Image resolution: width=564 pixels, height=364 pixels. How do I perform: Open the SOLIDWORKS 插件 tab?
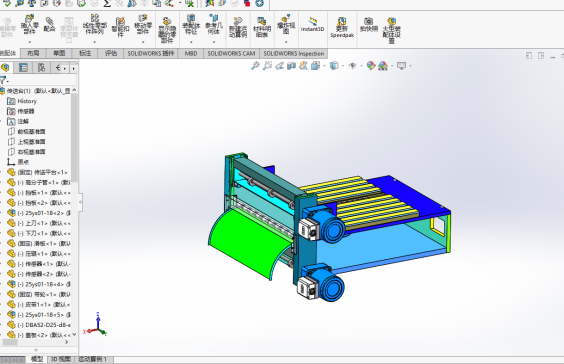[151, 53]
